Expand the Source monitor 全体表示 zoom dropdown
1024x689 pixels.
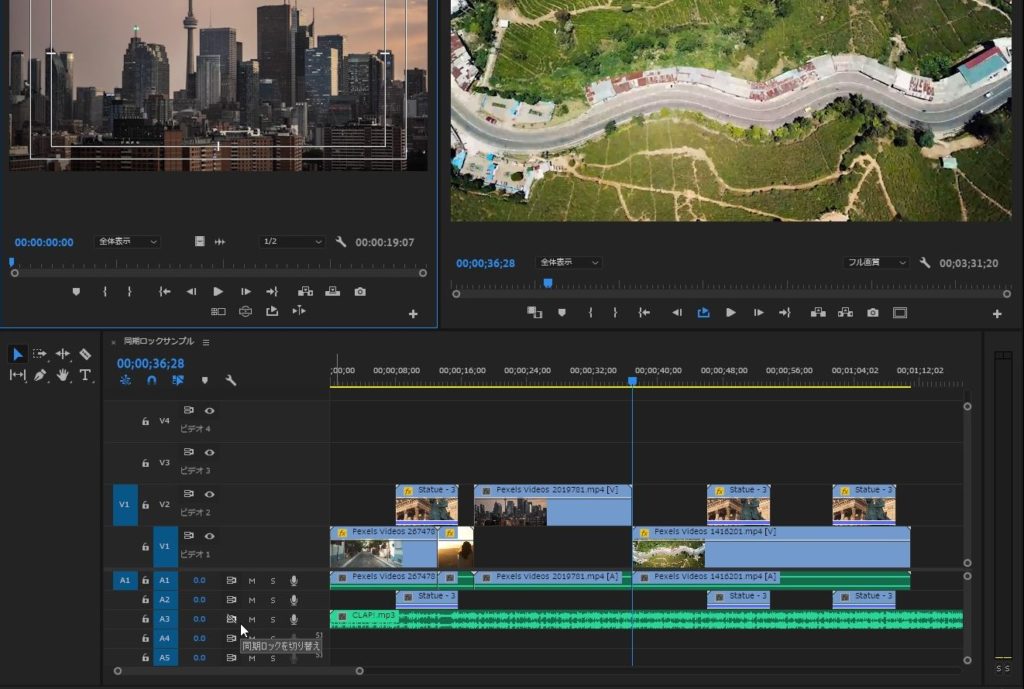127,242
